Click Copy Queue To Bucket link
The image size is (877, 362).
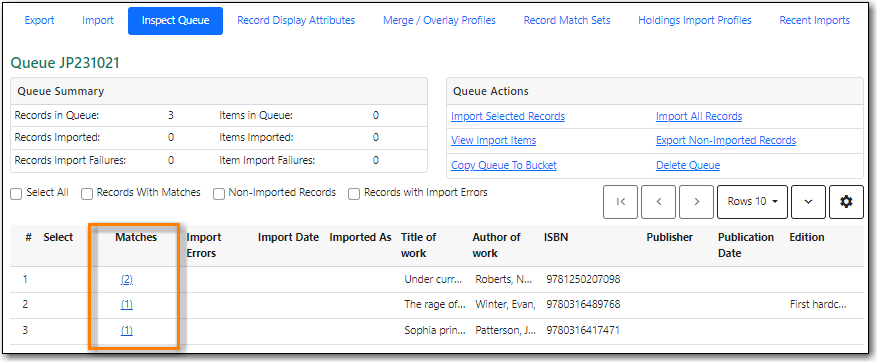(x=503, y=166)
